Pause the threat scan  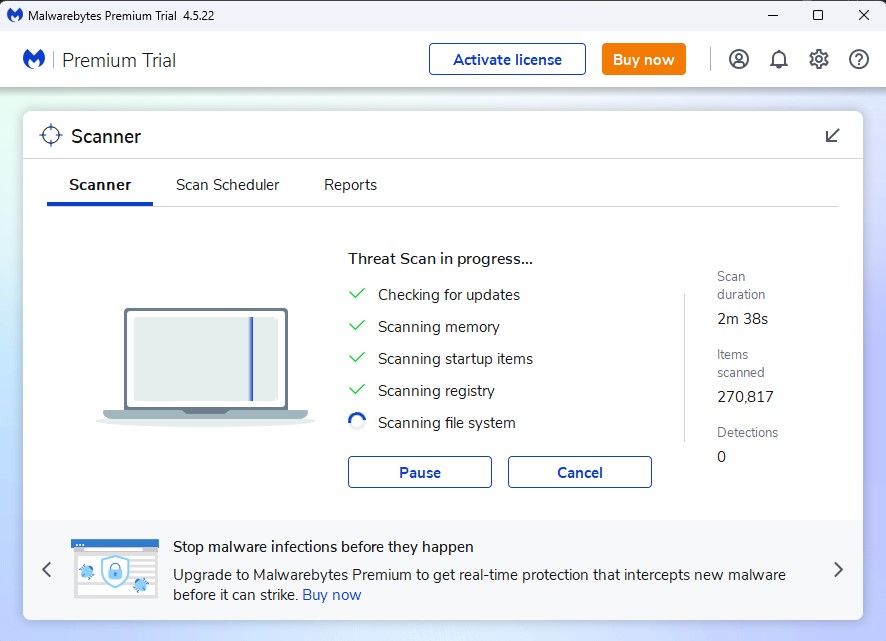tap(420, 472)
